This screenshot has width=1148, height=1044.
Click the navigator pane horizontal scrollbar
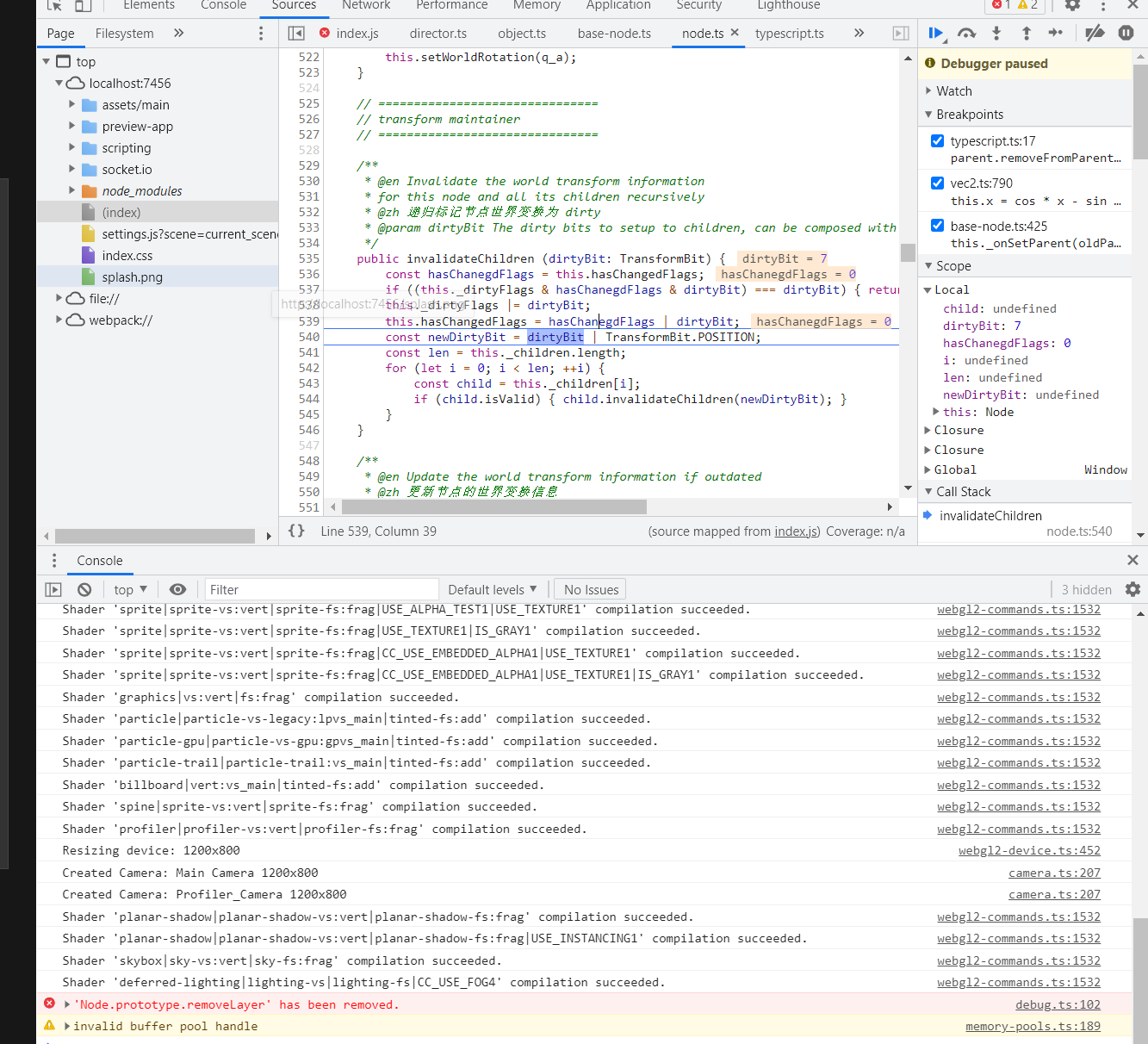(155, 535)
